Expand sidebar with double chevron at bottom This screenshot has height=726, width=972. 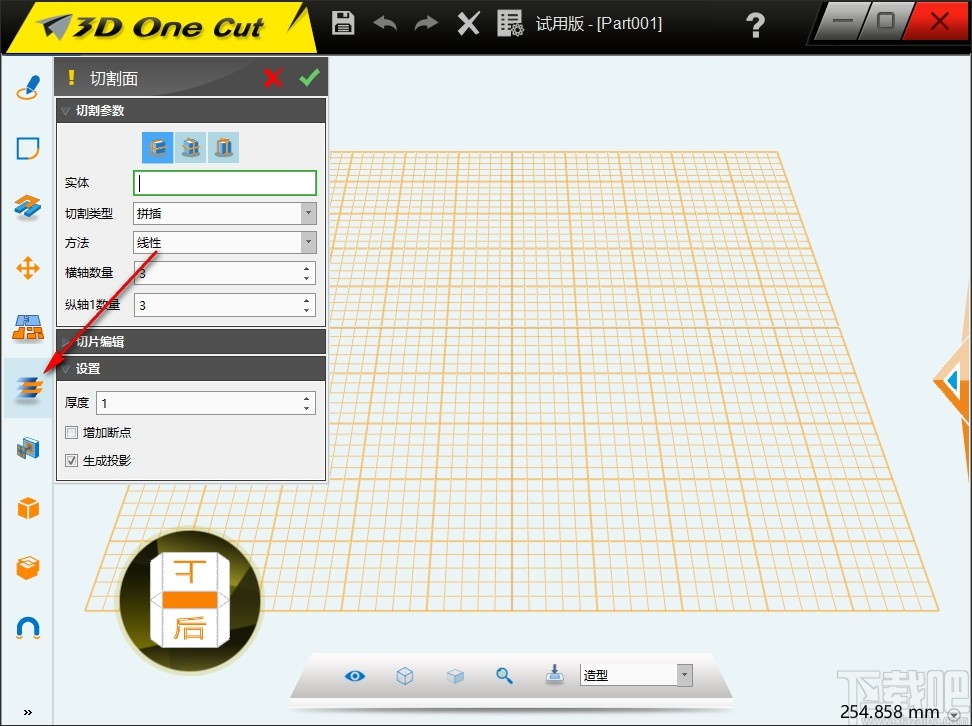[x=28, y=712]
